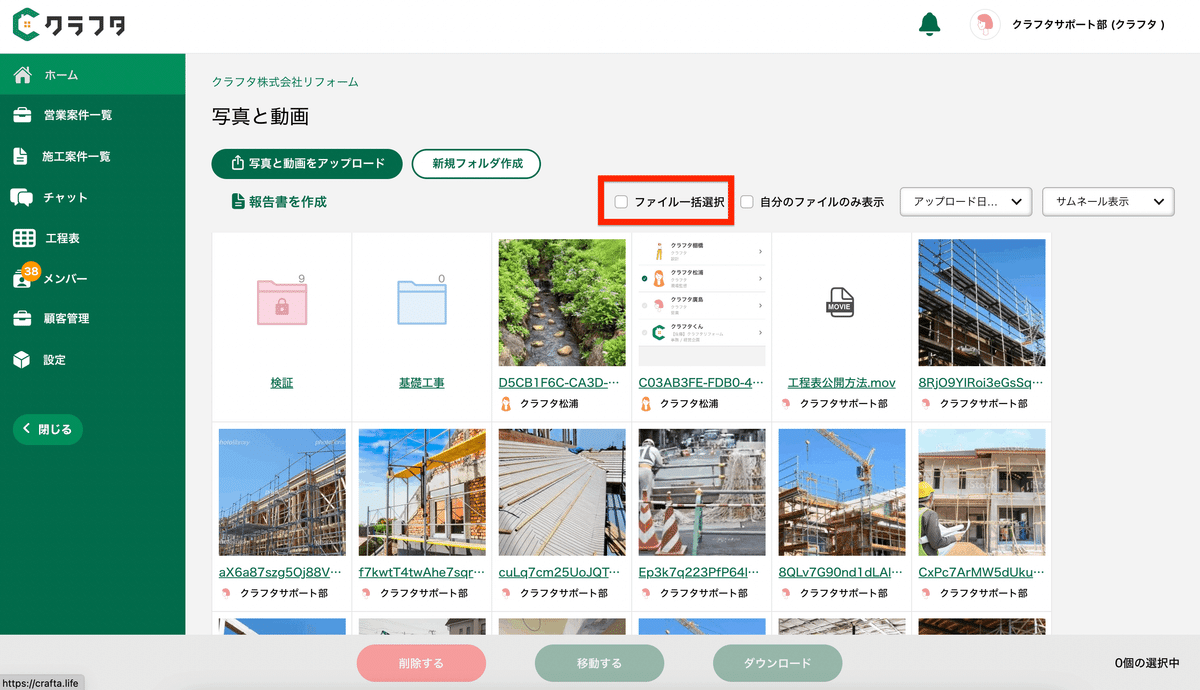Open 設定 in sidebar
This screenshot has width=1200, height=690.
(92, 360)
